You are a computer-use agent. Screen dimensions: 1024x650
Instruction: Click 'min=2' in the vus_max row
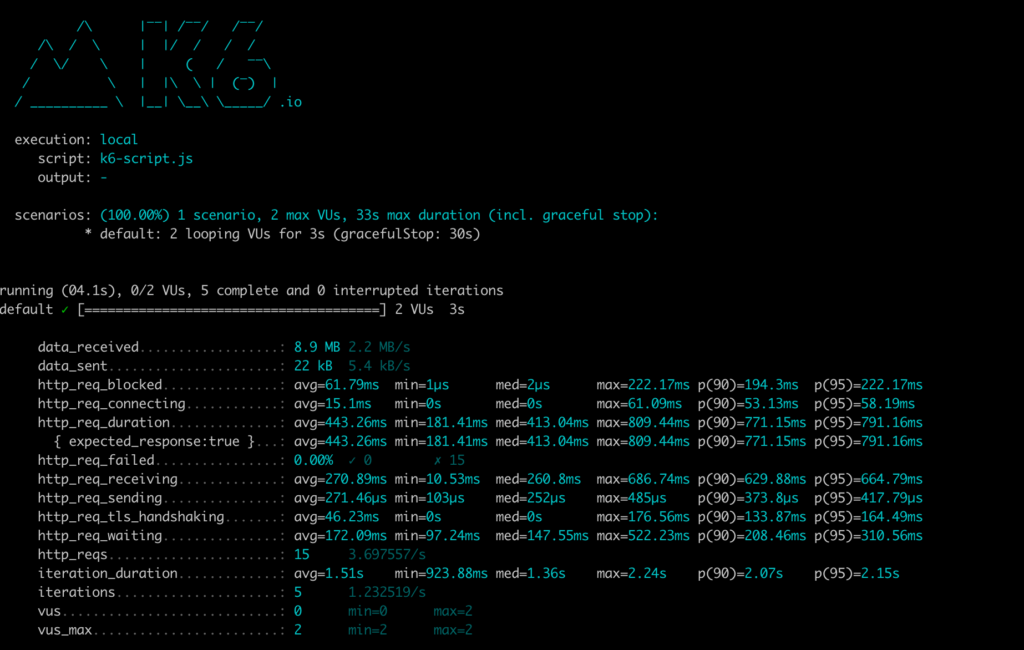367,631
